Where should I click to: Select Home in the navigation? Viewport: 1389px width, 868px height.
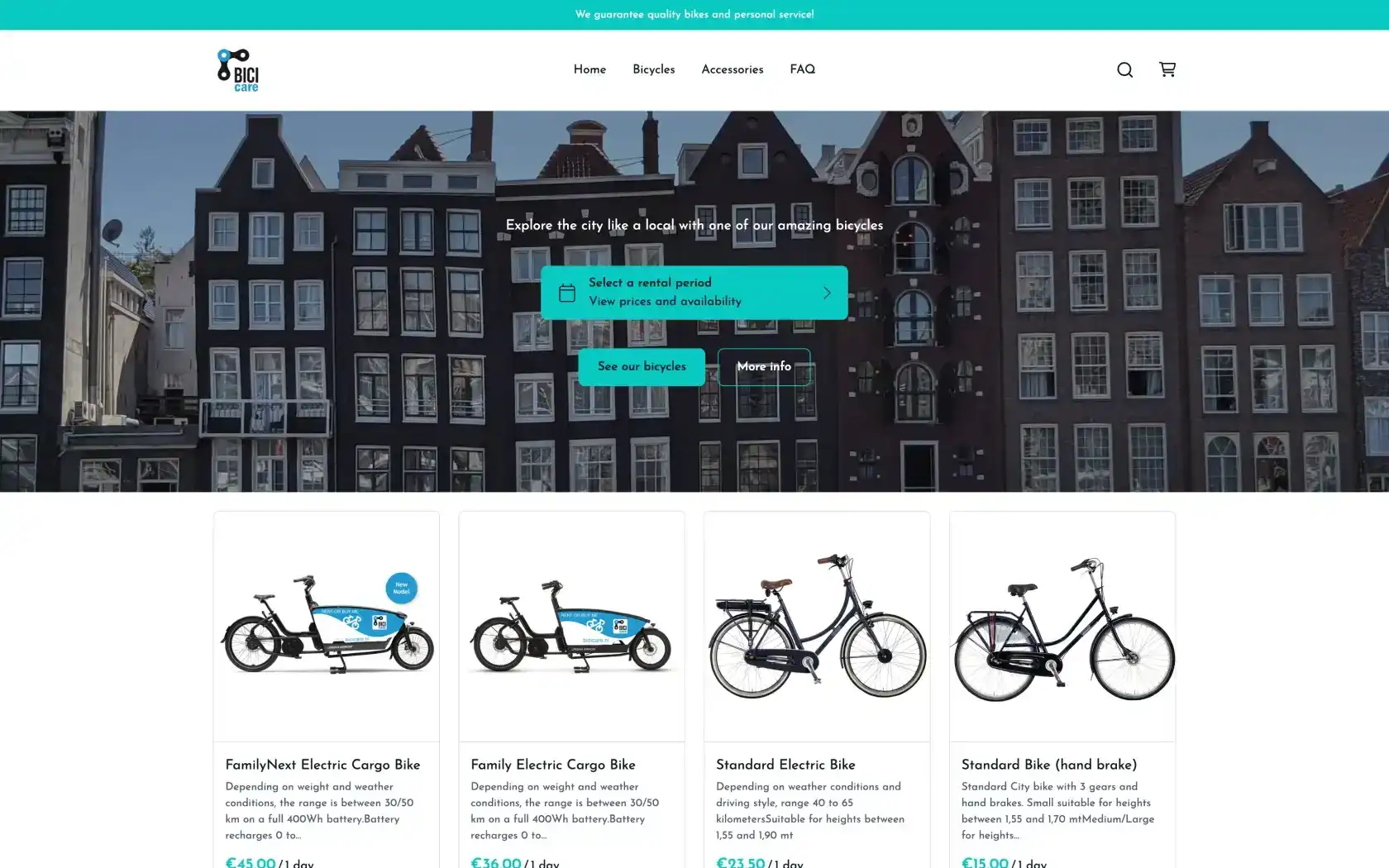click(x=589, y=69)
